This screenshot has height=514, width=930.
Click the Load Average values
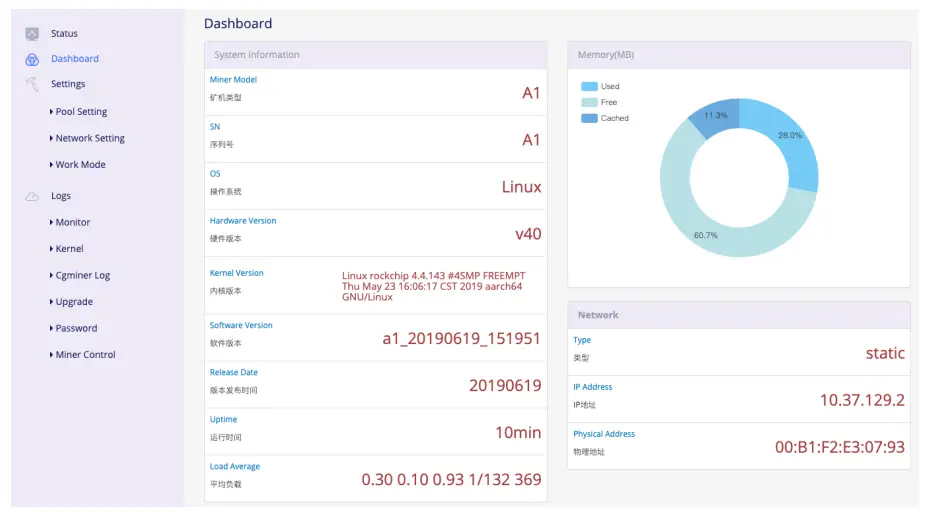click(x=451, y=480)
